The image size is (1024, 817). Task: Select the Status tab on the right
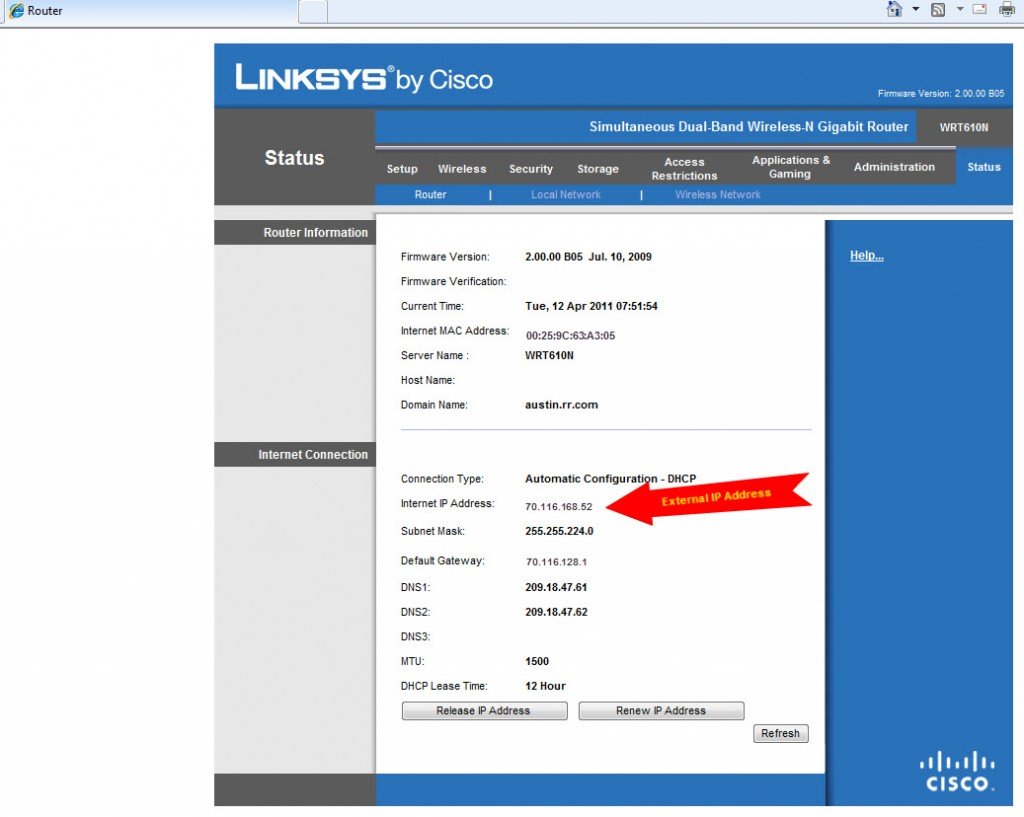[x=984, y=167]
